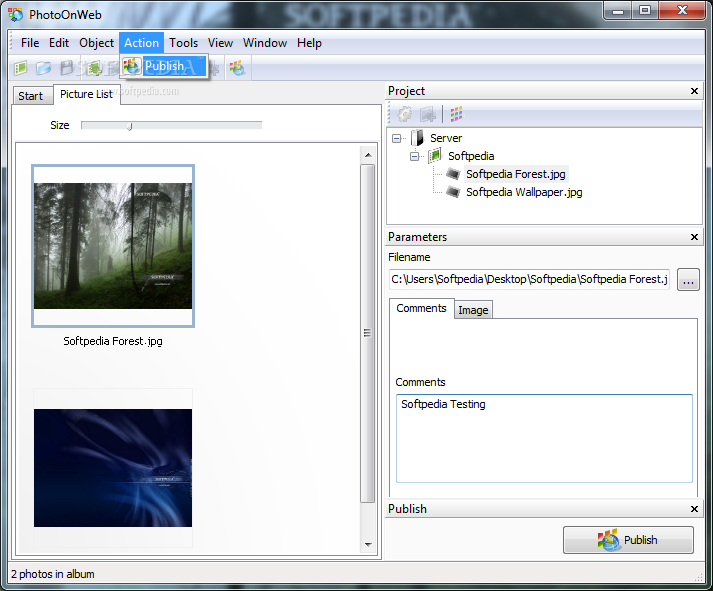Click the Open folder toolbar icon
The width and height of the screenshot is (713, 591).
click(x=44, y=68)
